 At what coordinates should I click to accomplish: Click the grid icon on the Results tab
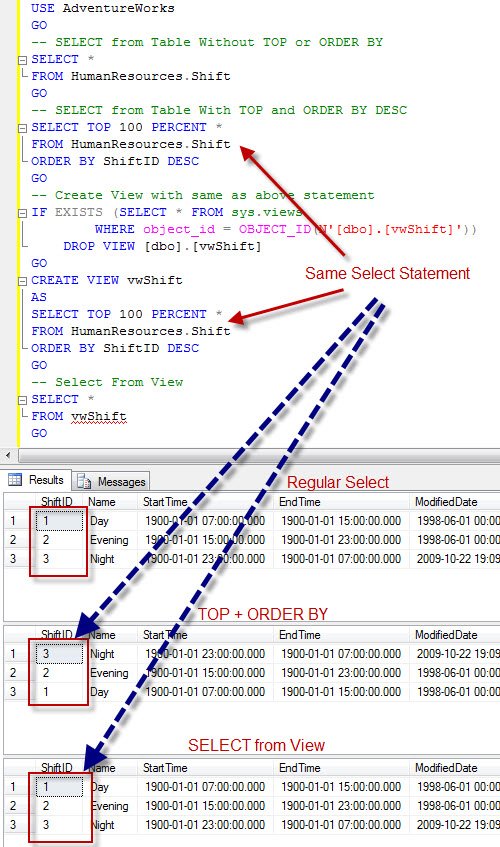[x=15, y=479]
